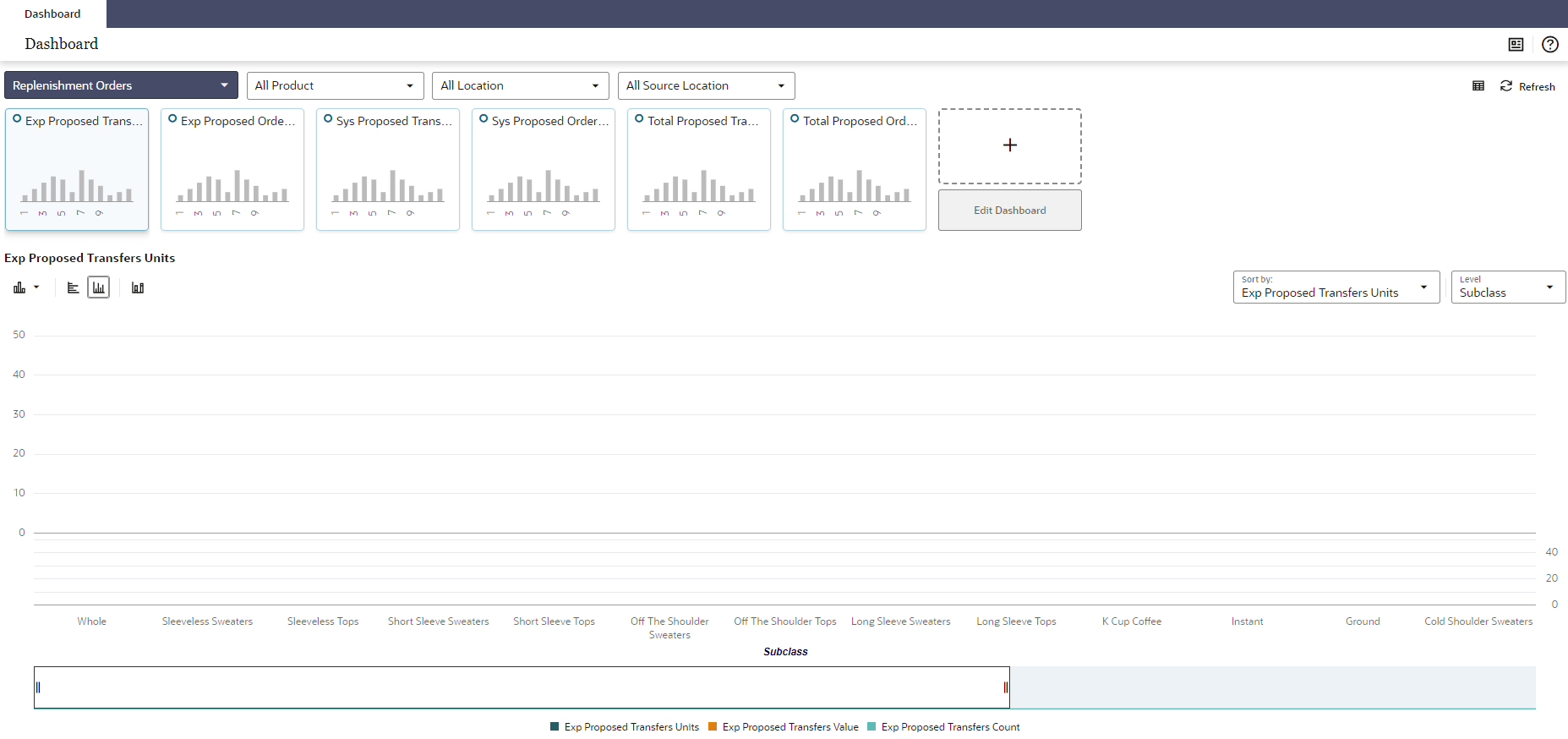Viewport: 1568px width, 739px height.
Task: Click the Sleeveless Sweaters axis label
Action: coord(207,621)
